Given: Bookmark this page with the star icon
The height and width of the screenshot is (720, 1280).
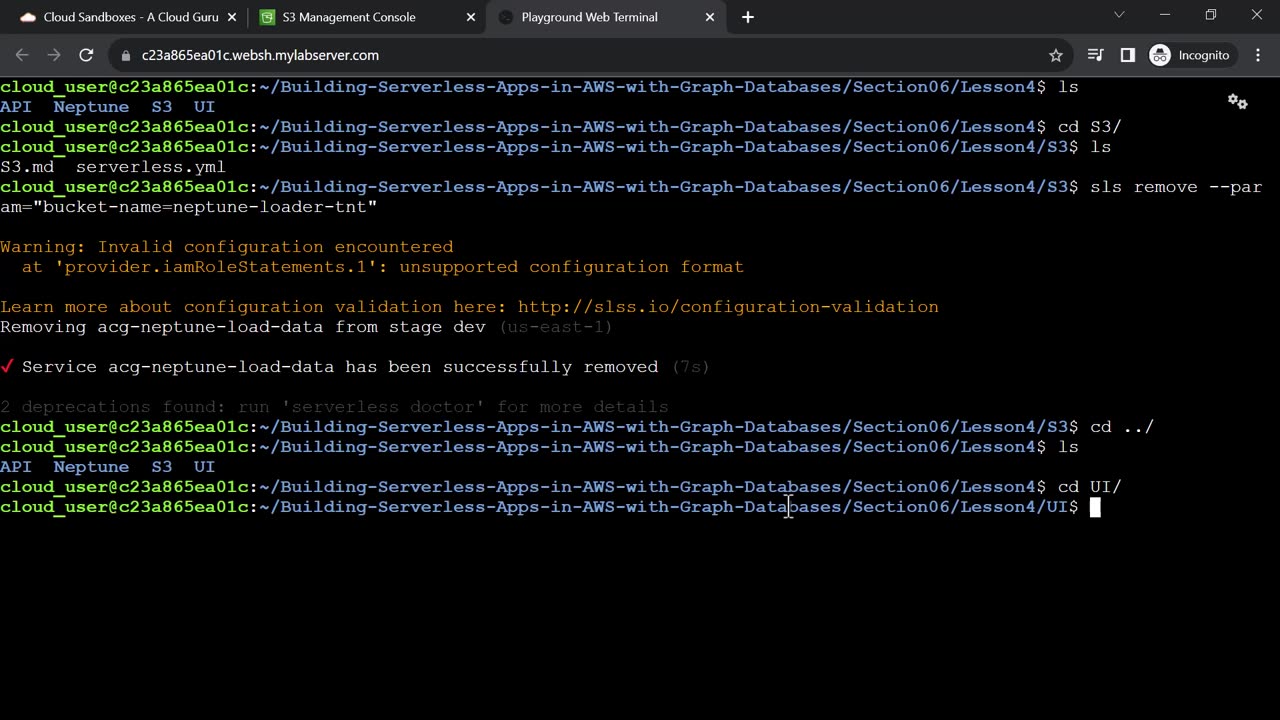Looking at the screenshot, I should tap(1055, 55).
